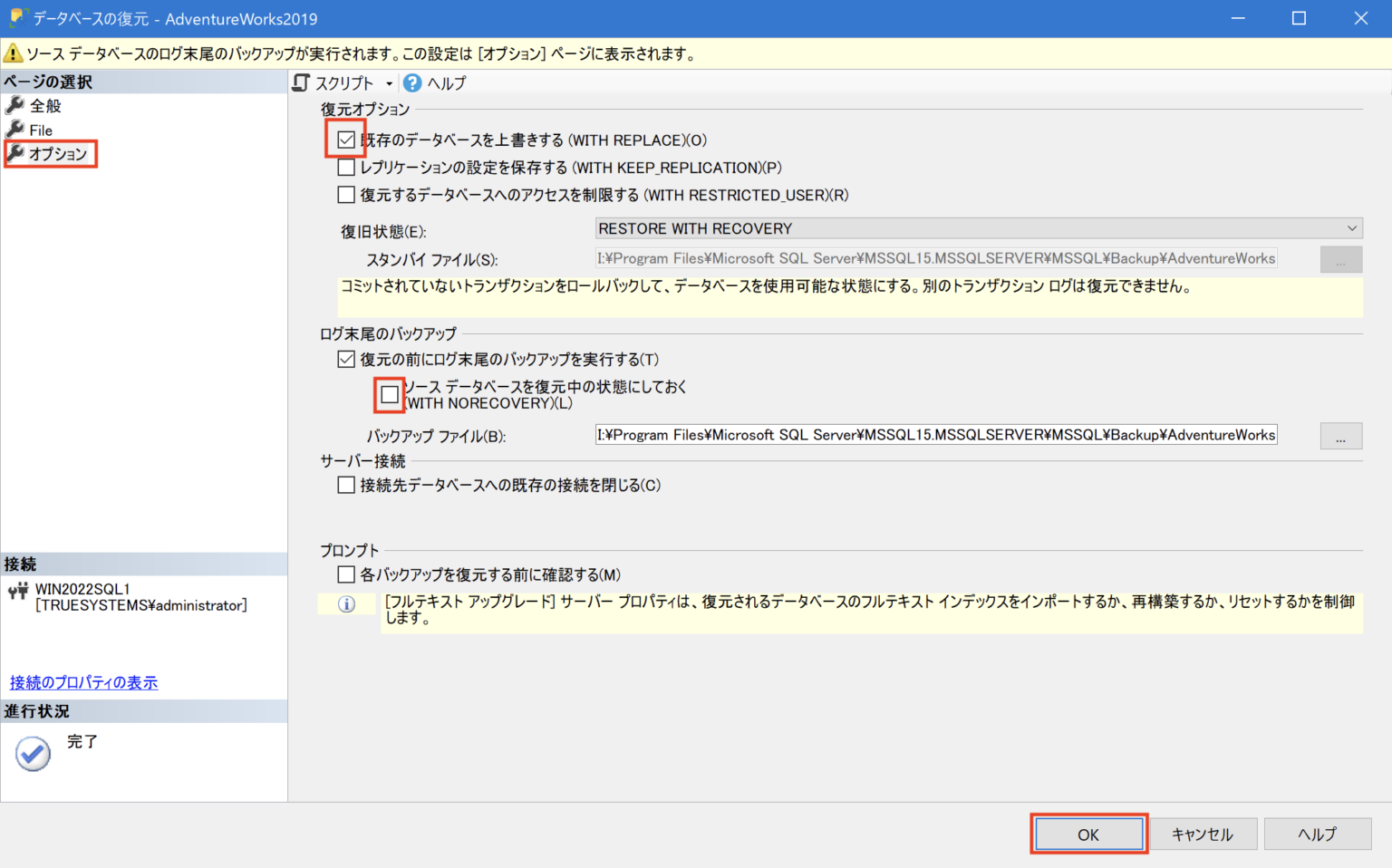The width and height of the screenshot is (1392, 868).
Task: Select the File page in ページの選択
Action: tap(38, 130)
